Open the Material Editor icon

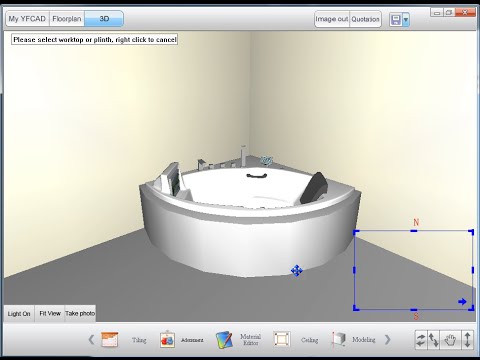(x=224, y=340)
